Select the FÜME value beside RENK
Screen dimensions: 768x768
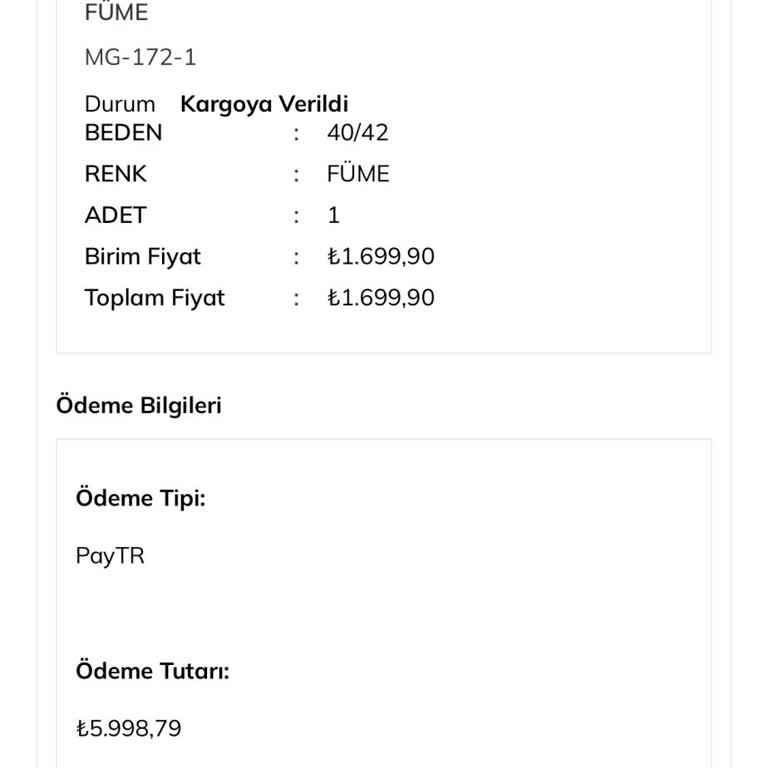coord(357,174)
